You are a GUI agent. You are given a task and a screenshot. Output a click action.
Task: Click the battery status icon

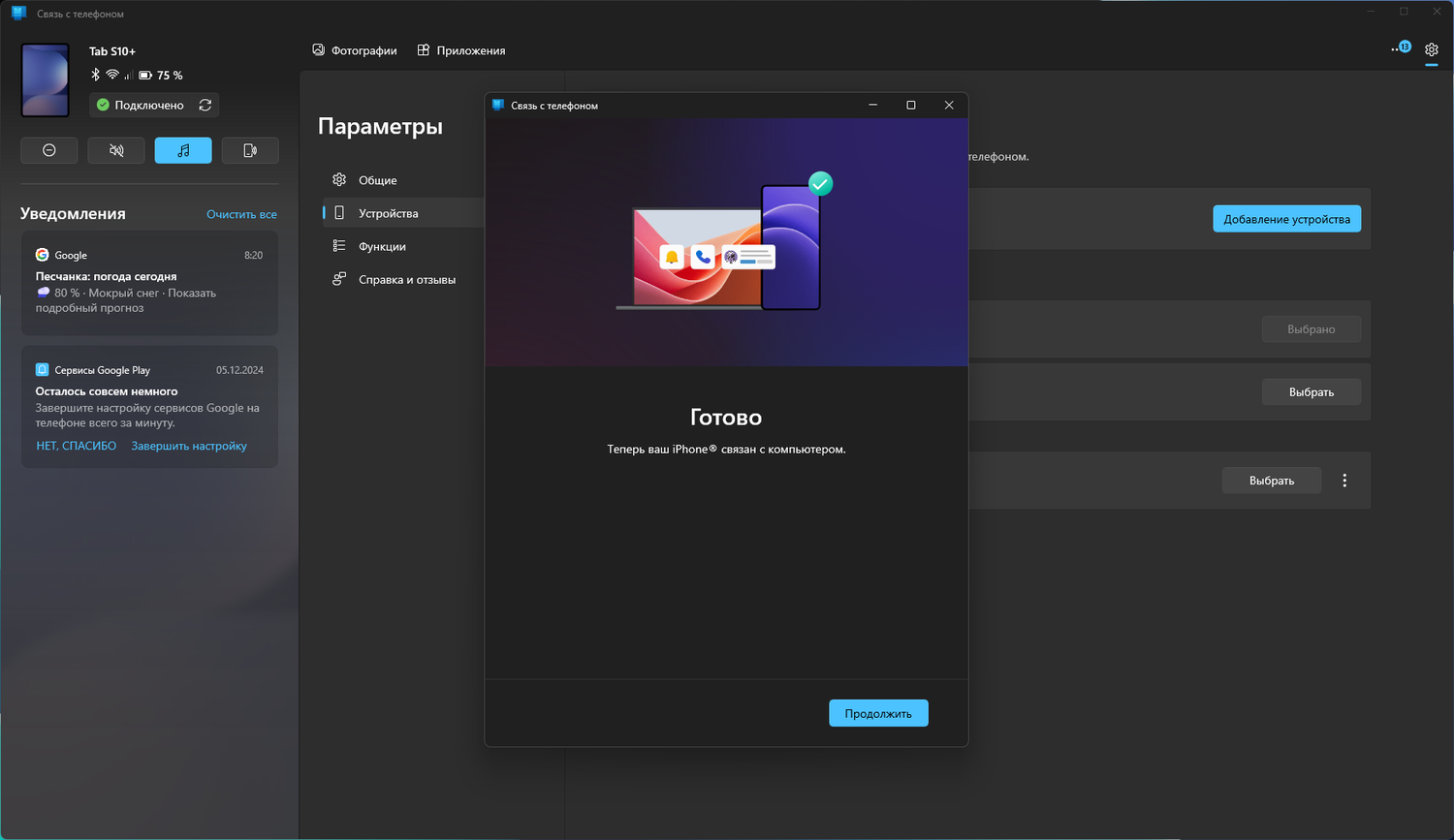[x=145, y=75]
